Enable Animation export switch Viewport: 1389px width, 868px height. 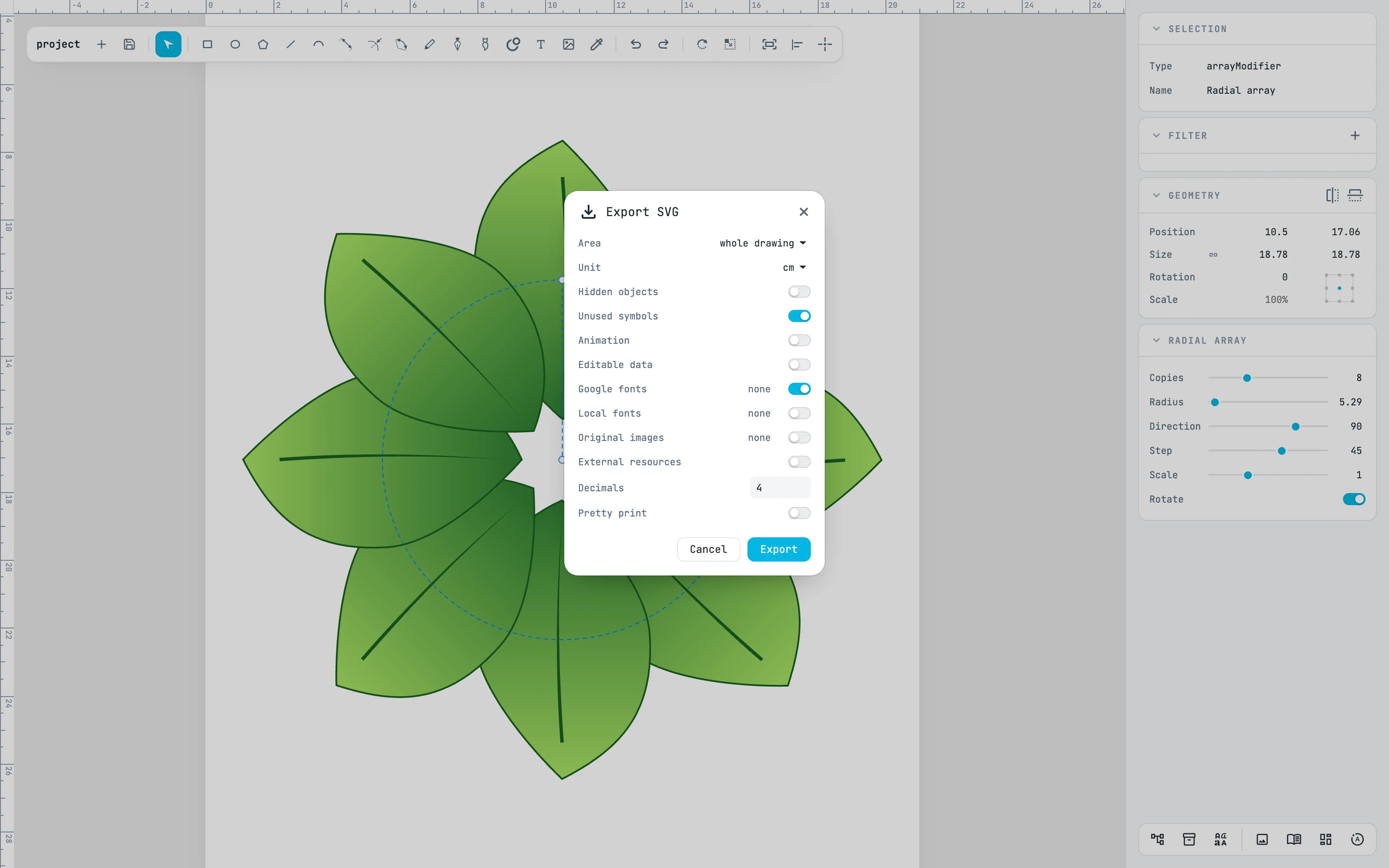pos(799,340)
